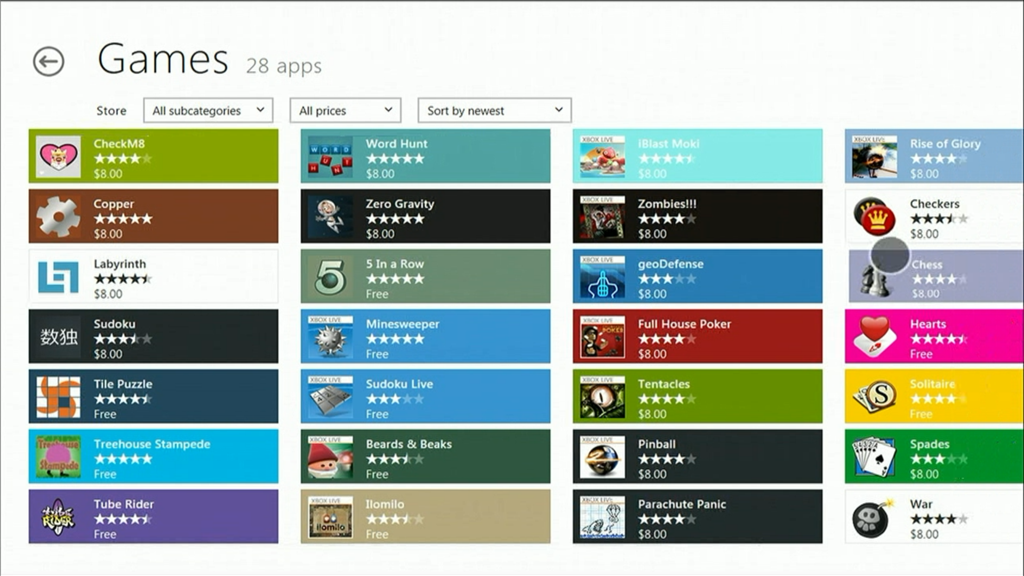Click the Beards & Beaks name

coord(409,444)
